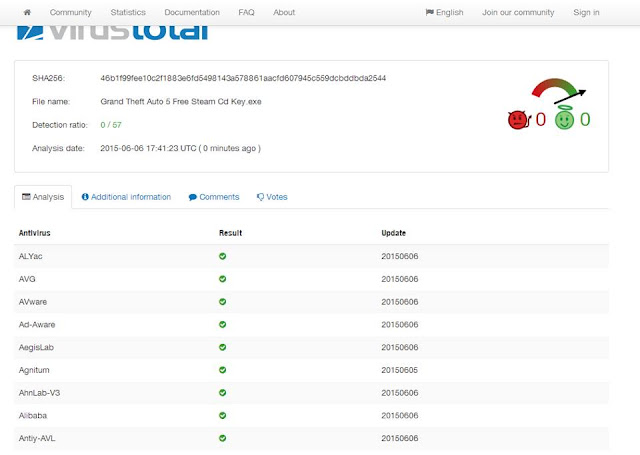Click the community score gauge
640x455 pixels.
click(558, 91)
